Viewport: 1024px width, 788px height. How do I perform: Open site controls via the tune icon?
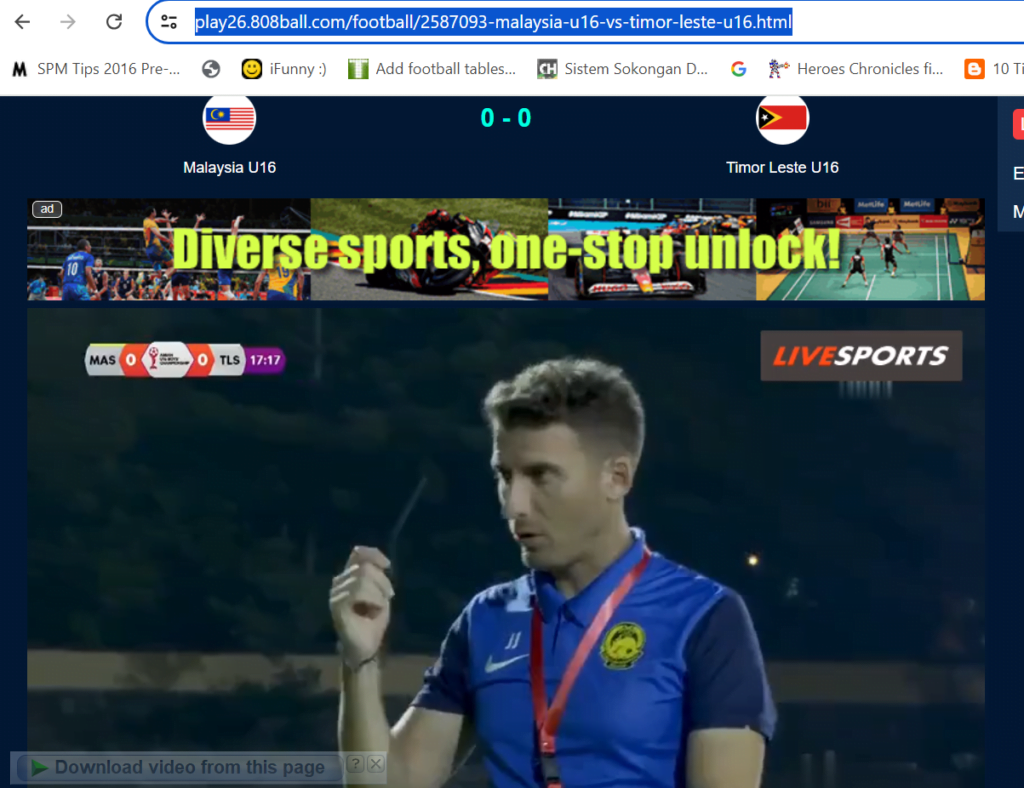[168, 22]
